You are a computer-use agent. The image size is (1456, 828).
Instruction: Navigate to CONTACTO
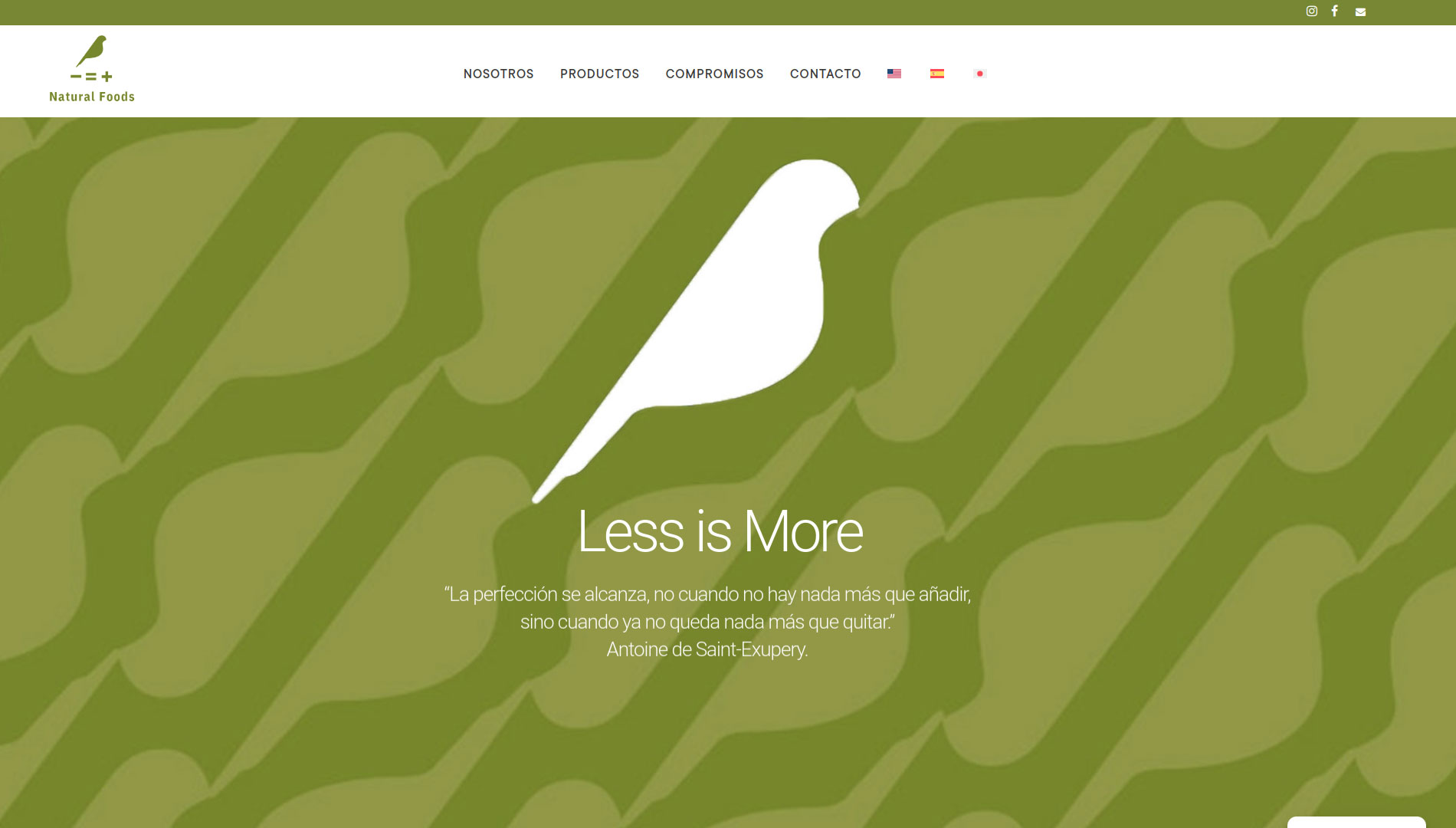825,74
